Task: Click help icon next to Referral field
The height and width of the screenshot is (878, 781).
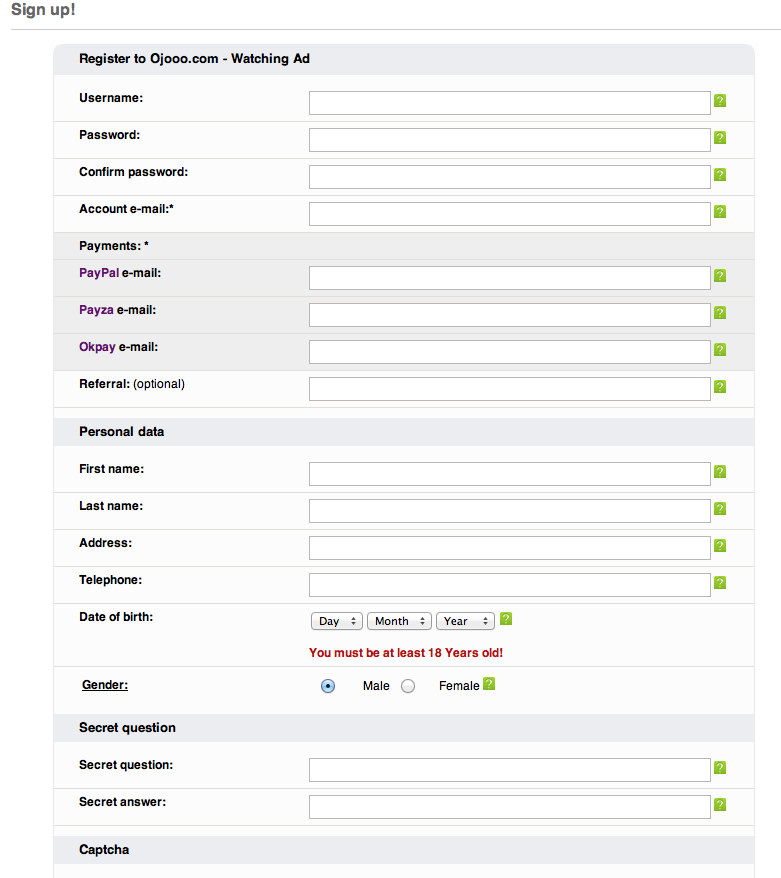Action: 720,386
